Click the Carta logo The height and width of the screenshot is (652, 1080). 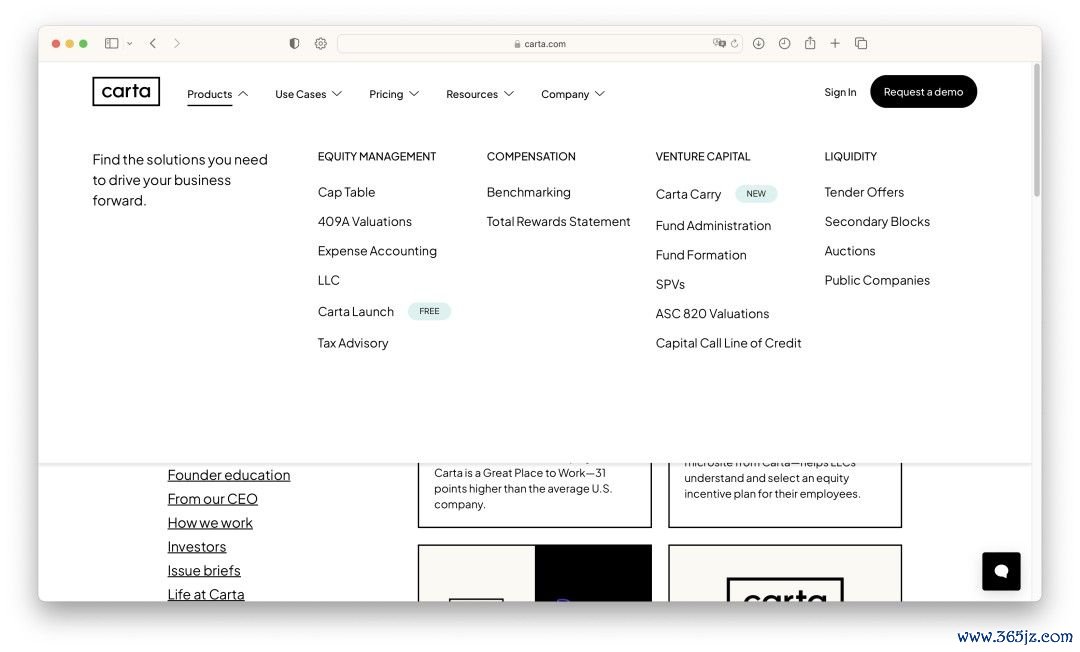click(126, 92)
